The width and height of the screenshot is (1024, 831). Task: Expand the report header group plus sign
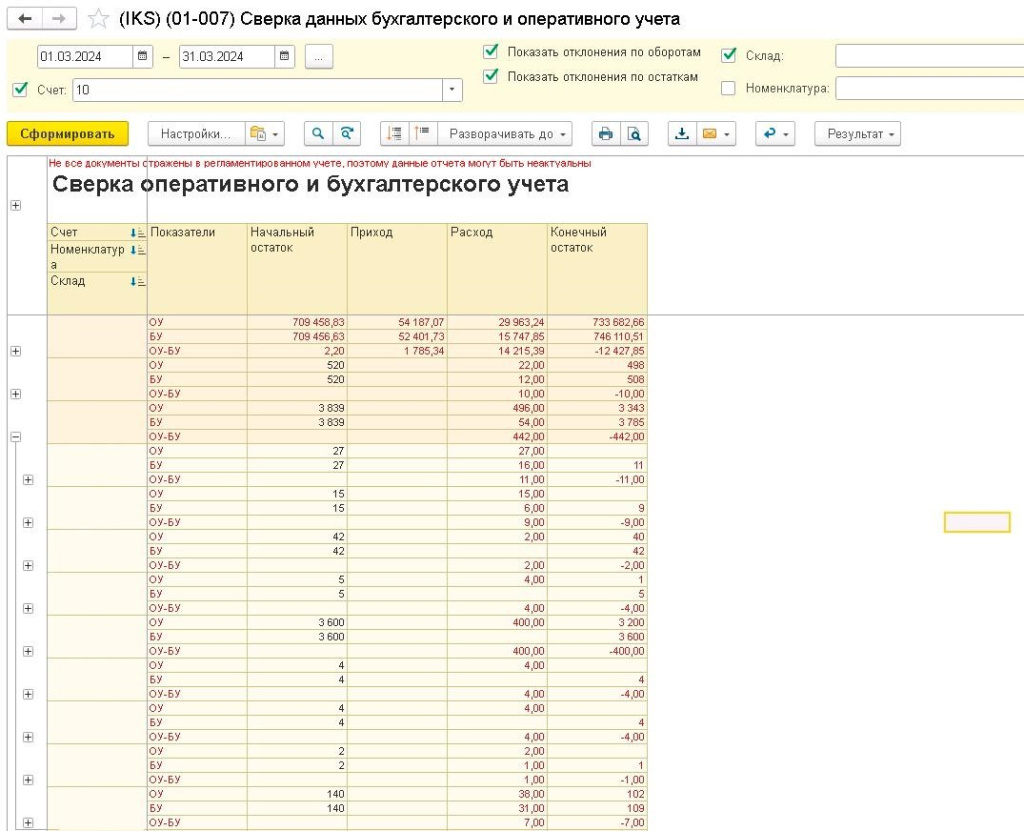click(x=16, y=205)
